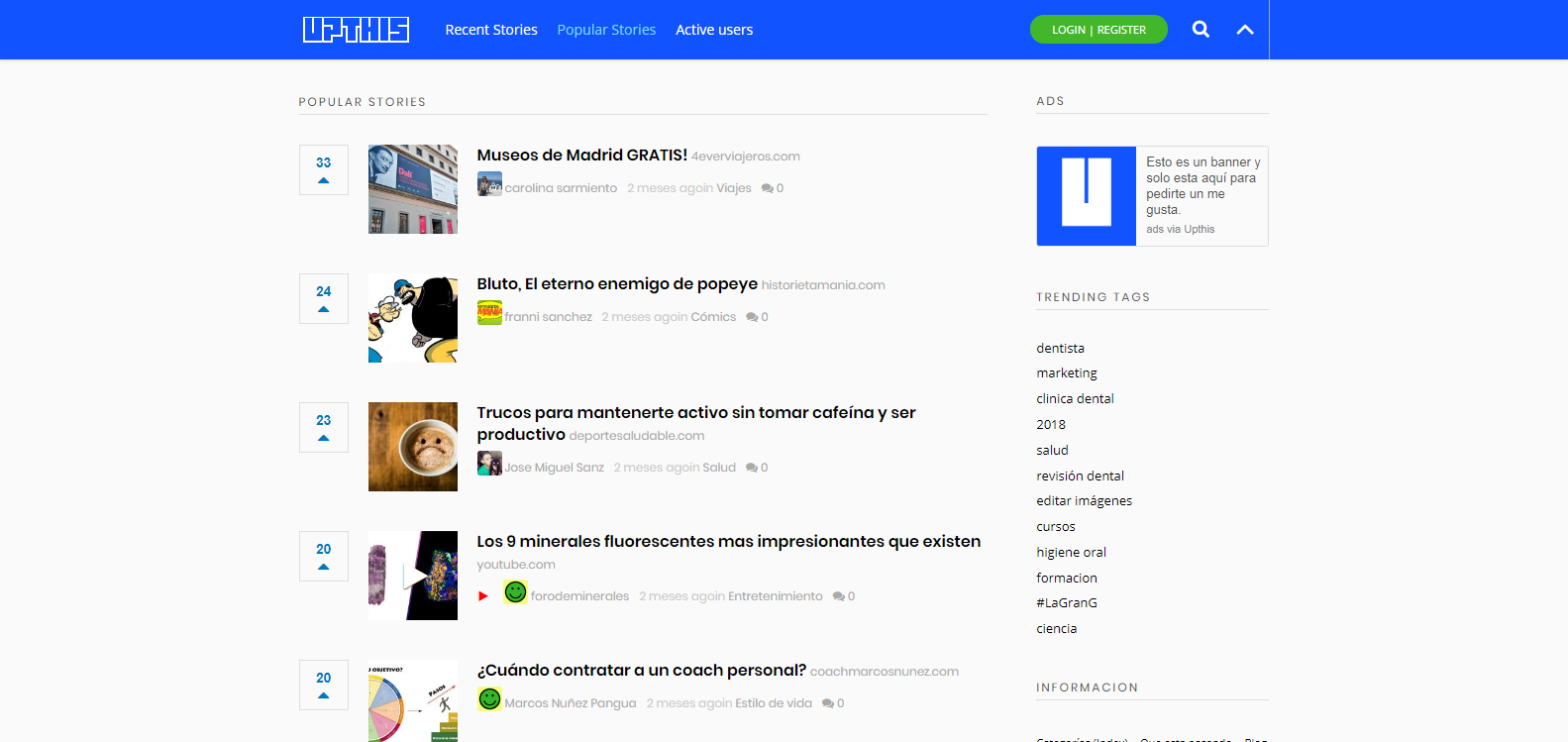This screenshot has height=742, width=1568.
Task: Open the Entretenimiento category
Action: point(776,596)
